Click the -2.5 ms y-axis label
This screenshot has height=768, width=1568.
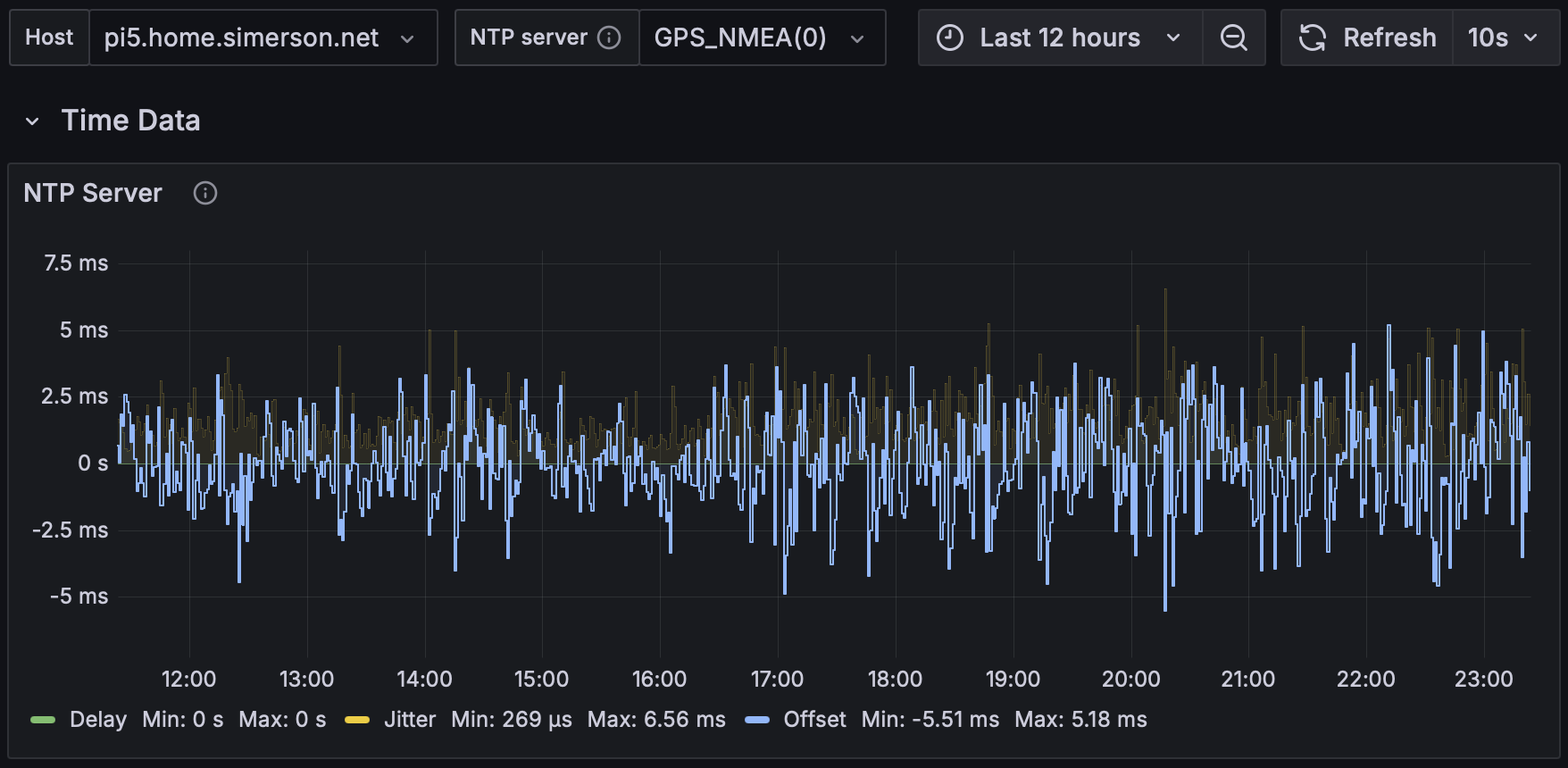click(x=70, y=530)
